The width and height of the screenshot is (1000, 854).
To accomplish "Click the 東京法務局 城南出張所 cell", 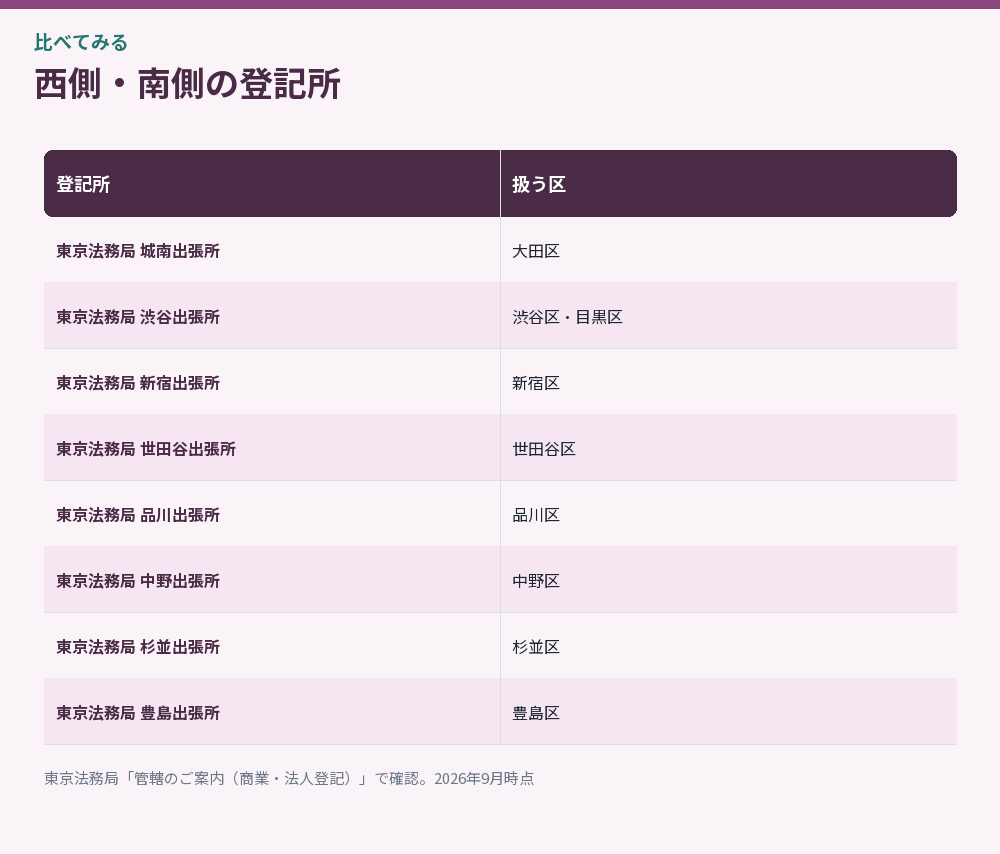I will pos(272,250).
